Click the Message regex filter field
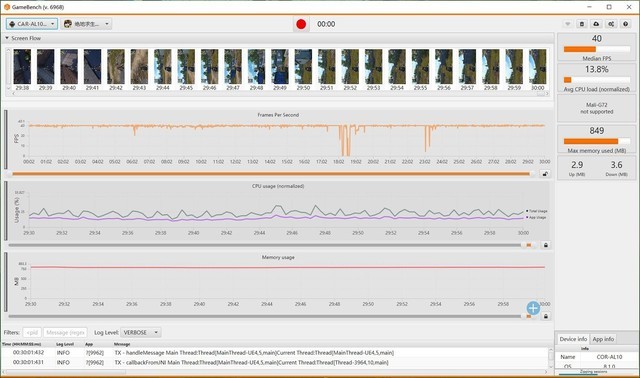The image size is (640, 378). (x=65, y=332)
